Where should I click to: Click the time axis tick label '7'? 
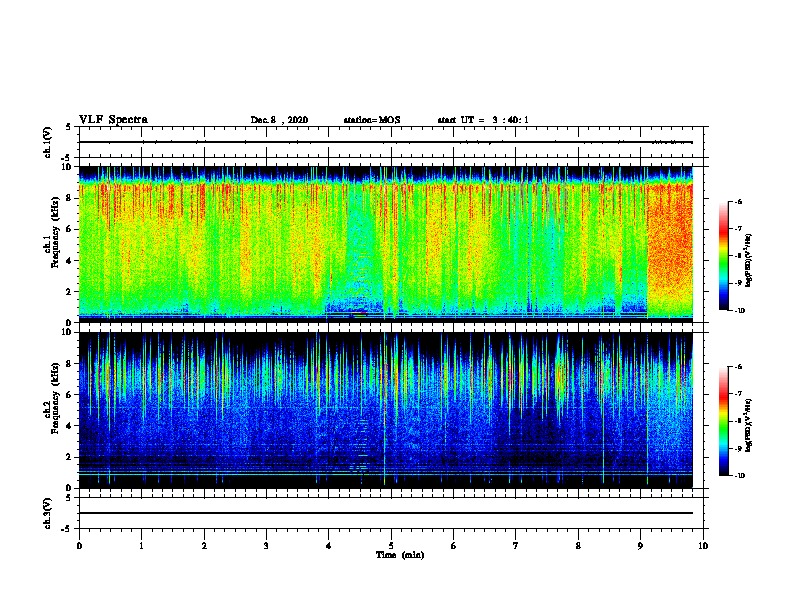(x=516, y=546)
